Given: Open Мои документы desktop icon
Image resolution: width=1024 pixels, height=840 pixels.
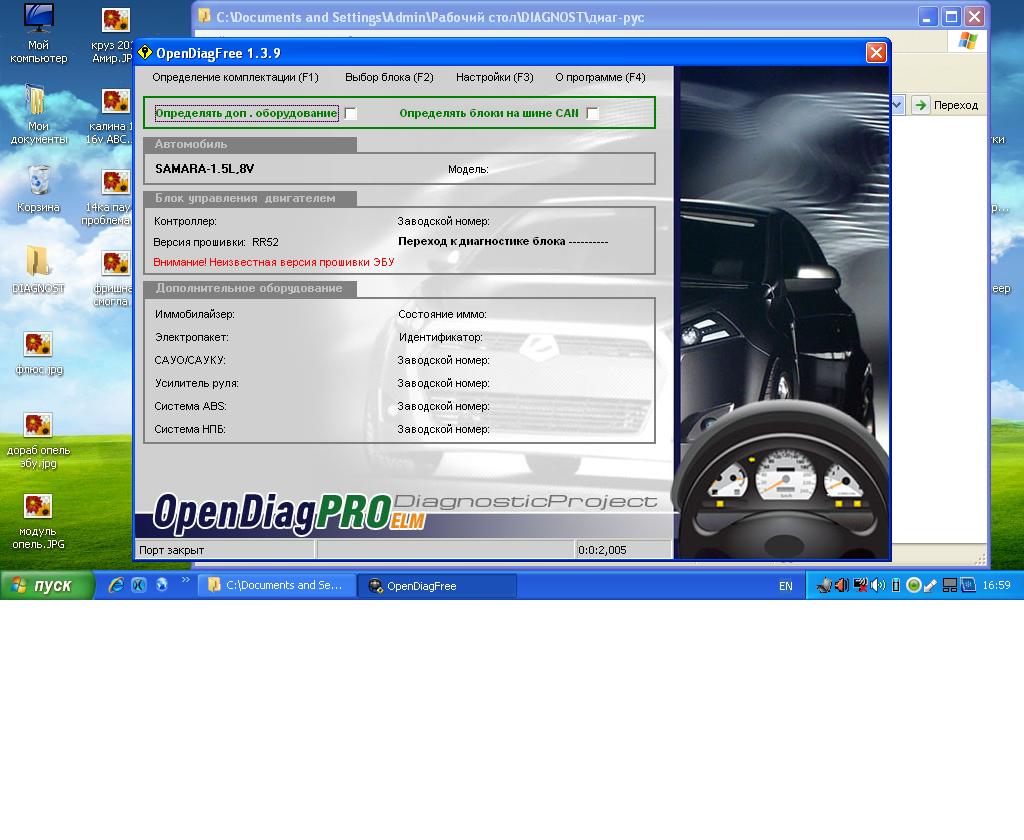Looking at the screenshot, I should pyautogui.click(x=39, y=114).
